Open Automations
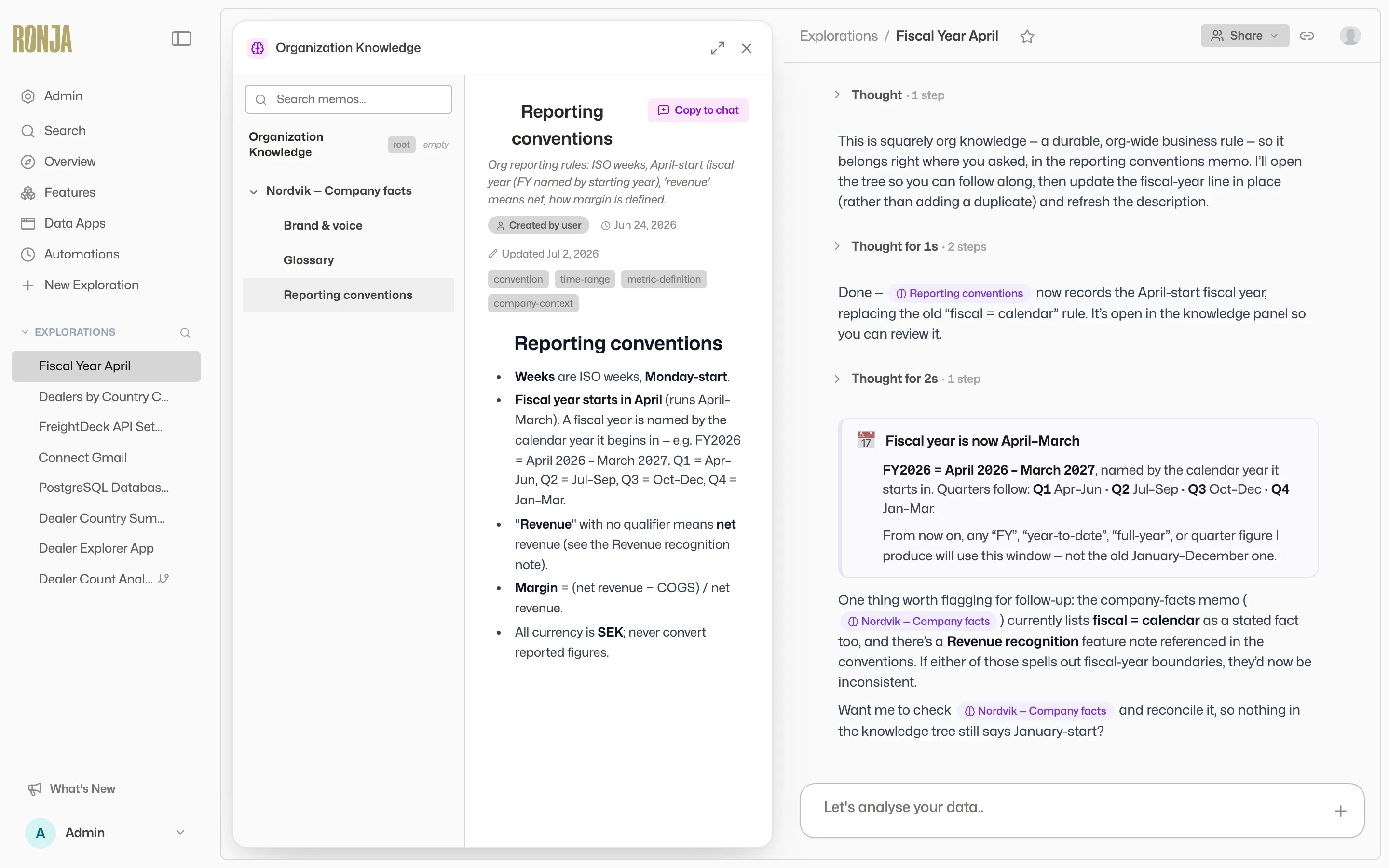Screen dimensions: 1389x868 click(x=82, y=254)
